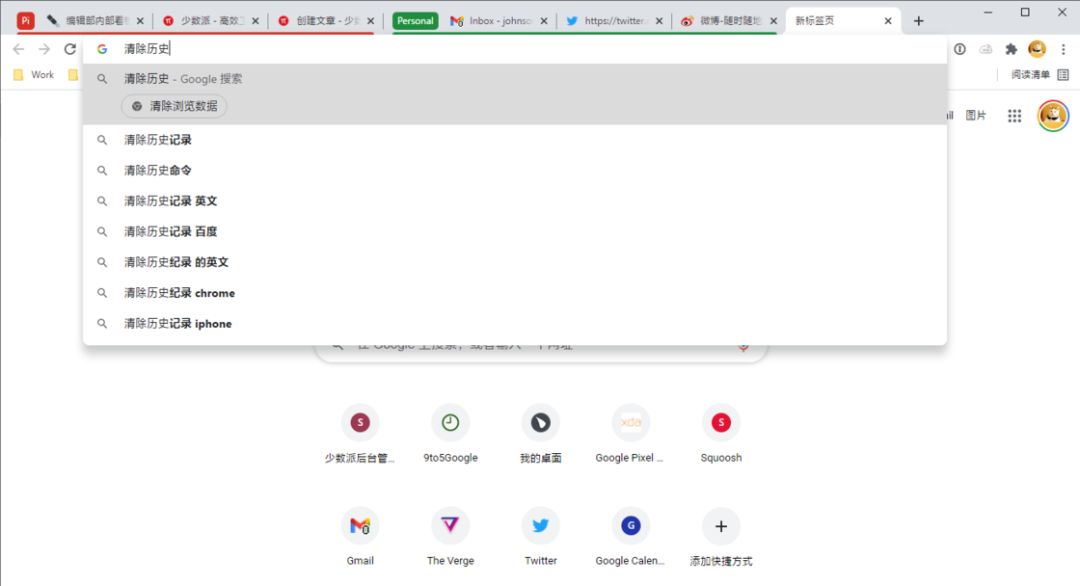The height and width of the screenshot is (586, 1080).
Task: Open the Work bookmarks folder
Action: (34, 74)
